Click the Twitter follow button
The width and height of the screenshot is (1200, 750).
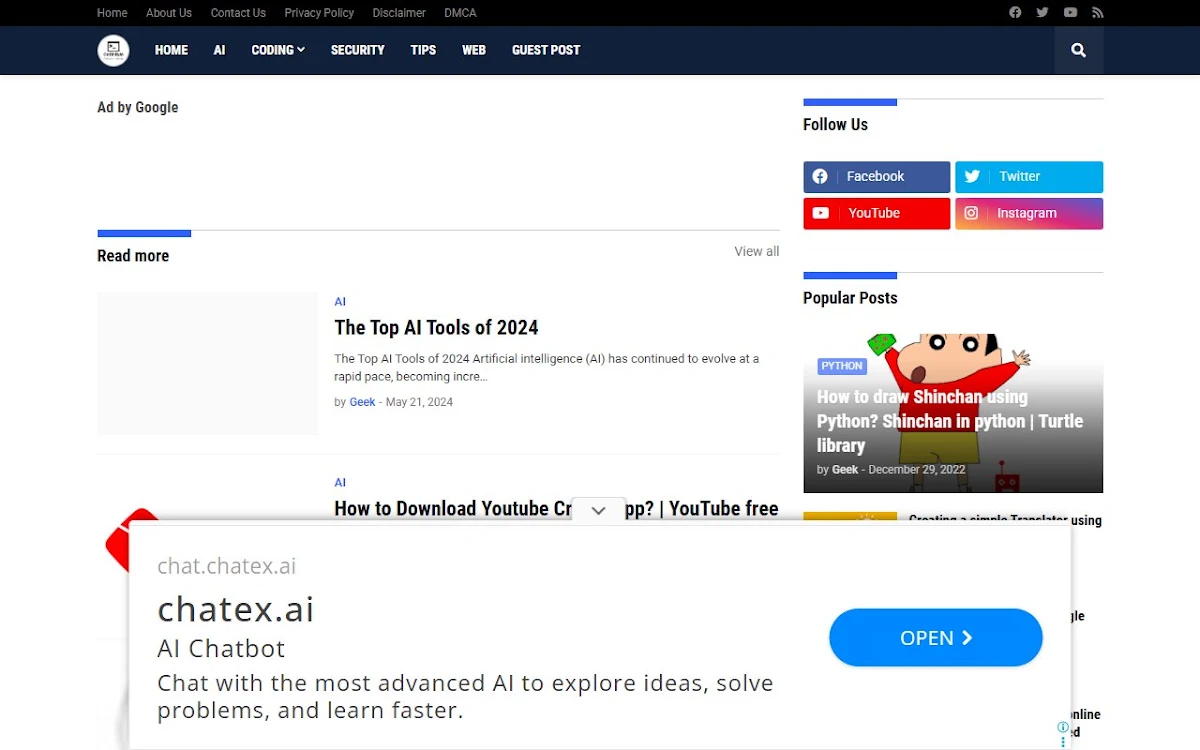click(x=1029, y=177)
